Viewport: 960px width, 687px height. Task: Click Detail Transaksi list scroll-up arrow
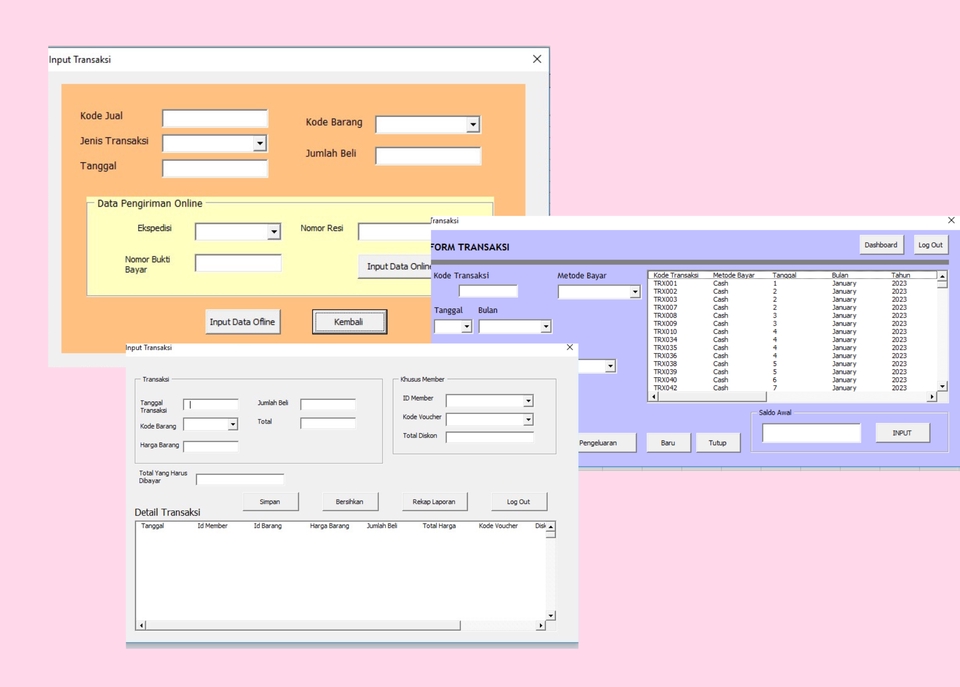pos(550,527)
